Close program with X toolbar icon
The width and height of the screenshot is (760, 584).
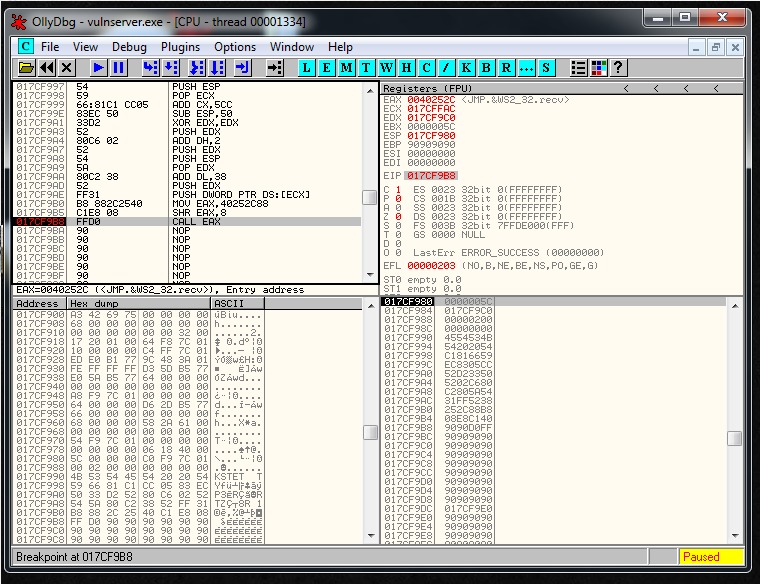(67, 68)
